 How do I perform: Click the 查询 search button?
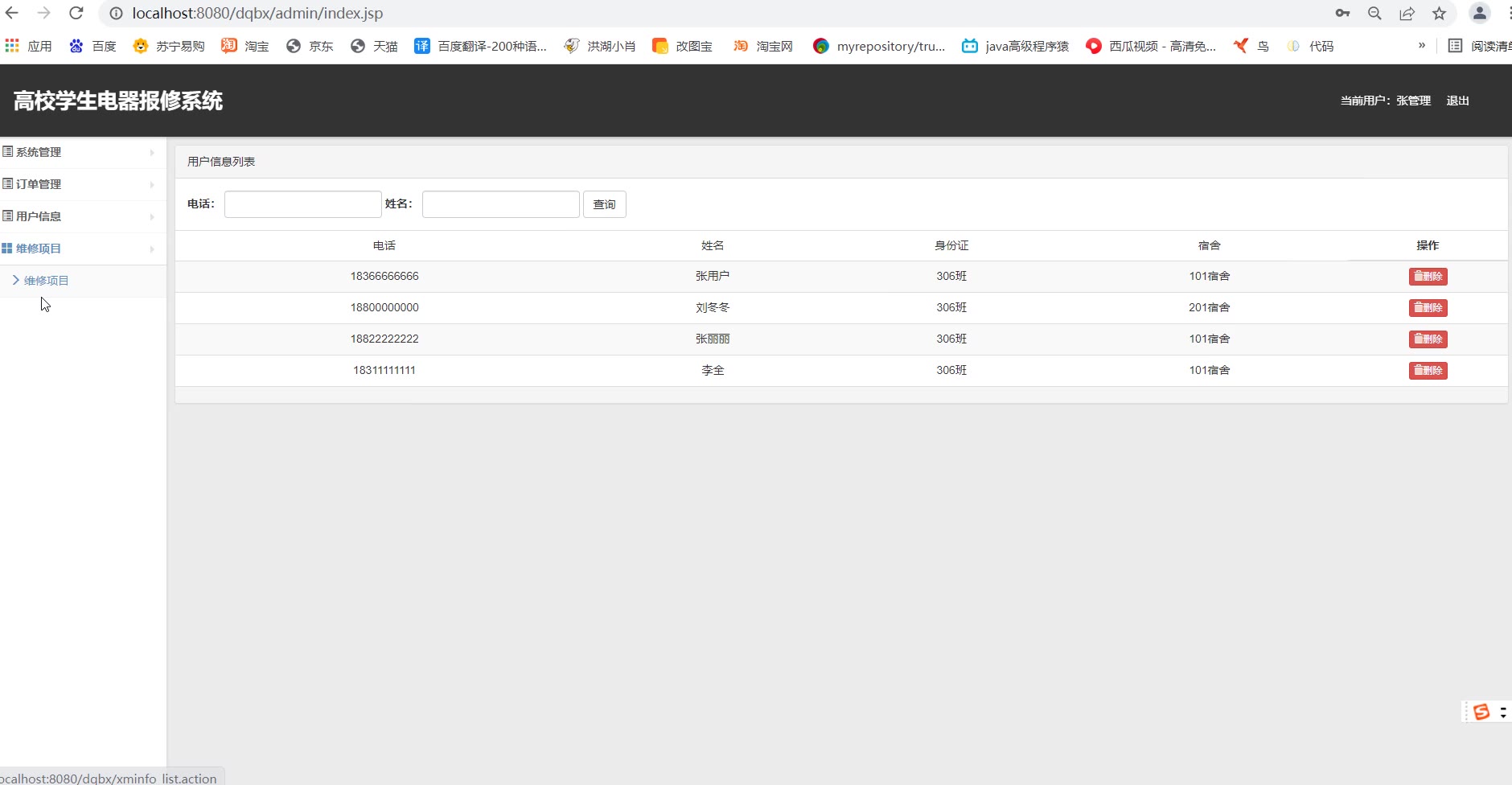click(x=604, y=204)
